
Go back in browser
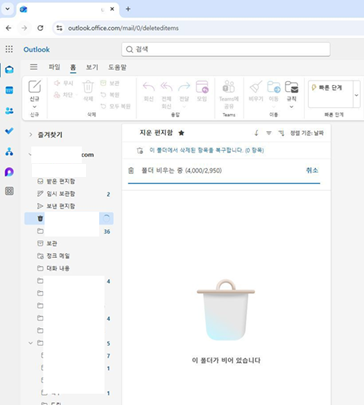[x=9, y=28]
